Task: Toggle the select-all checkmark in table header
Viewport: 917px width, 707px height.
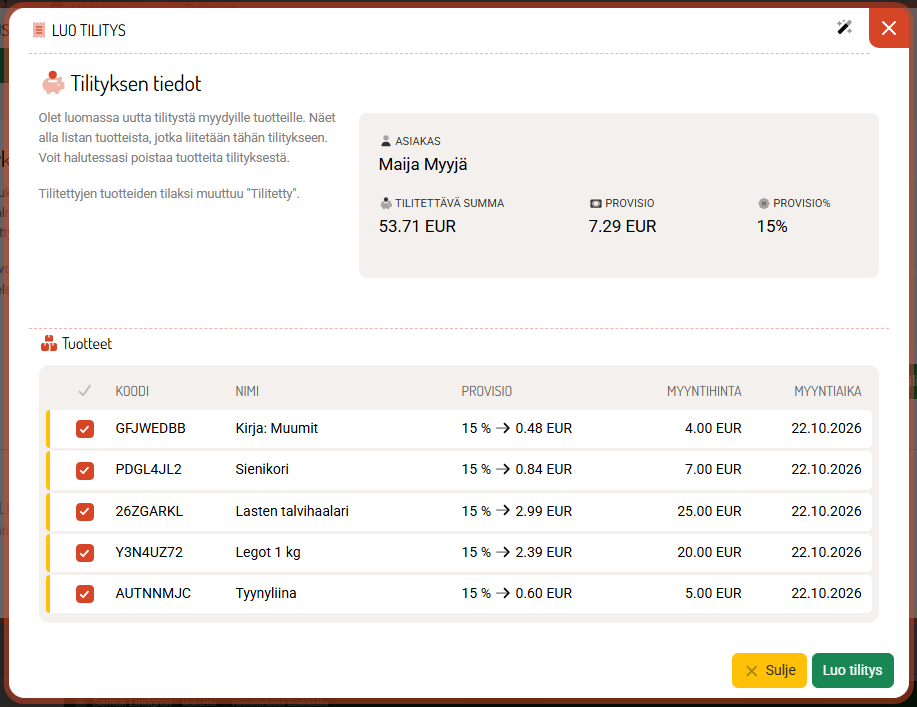Action: (x=85, y=391)
